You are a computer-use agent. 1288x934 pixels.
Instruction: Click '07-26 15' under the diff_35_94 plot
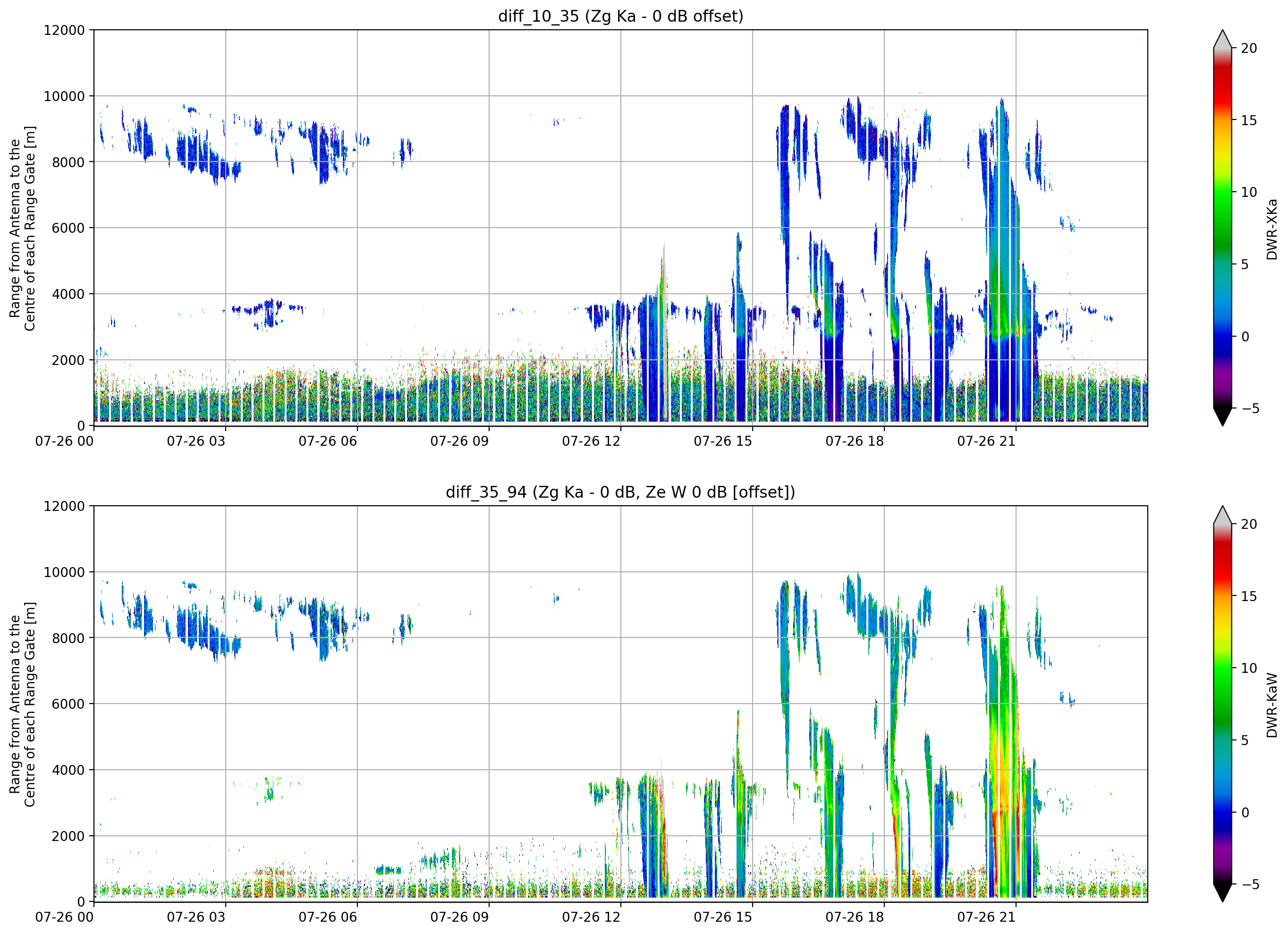723,917
